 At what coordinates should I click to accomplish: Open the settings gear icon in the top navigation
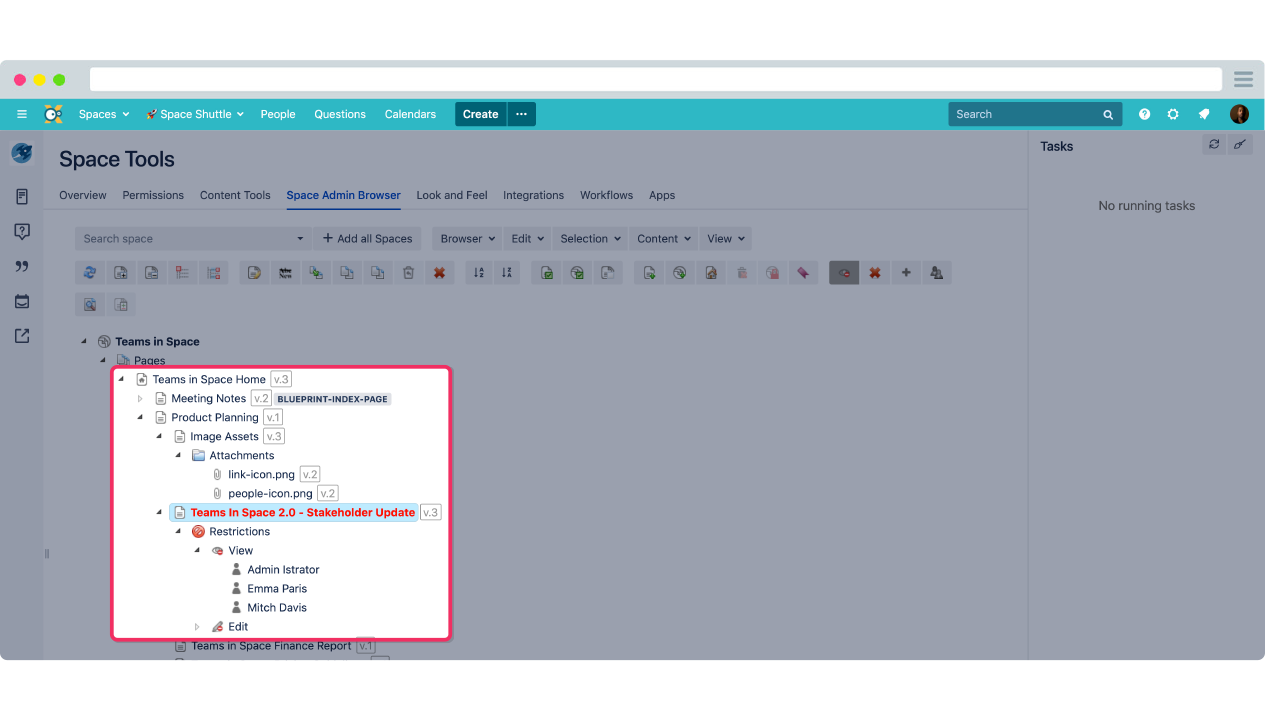pos(1173,114)
